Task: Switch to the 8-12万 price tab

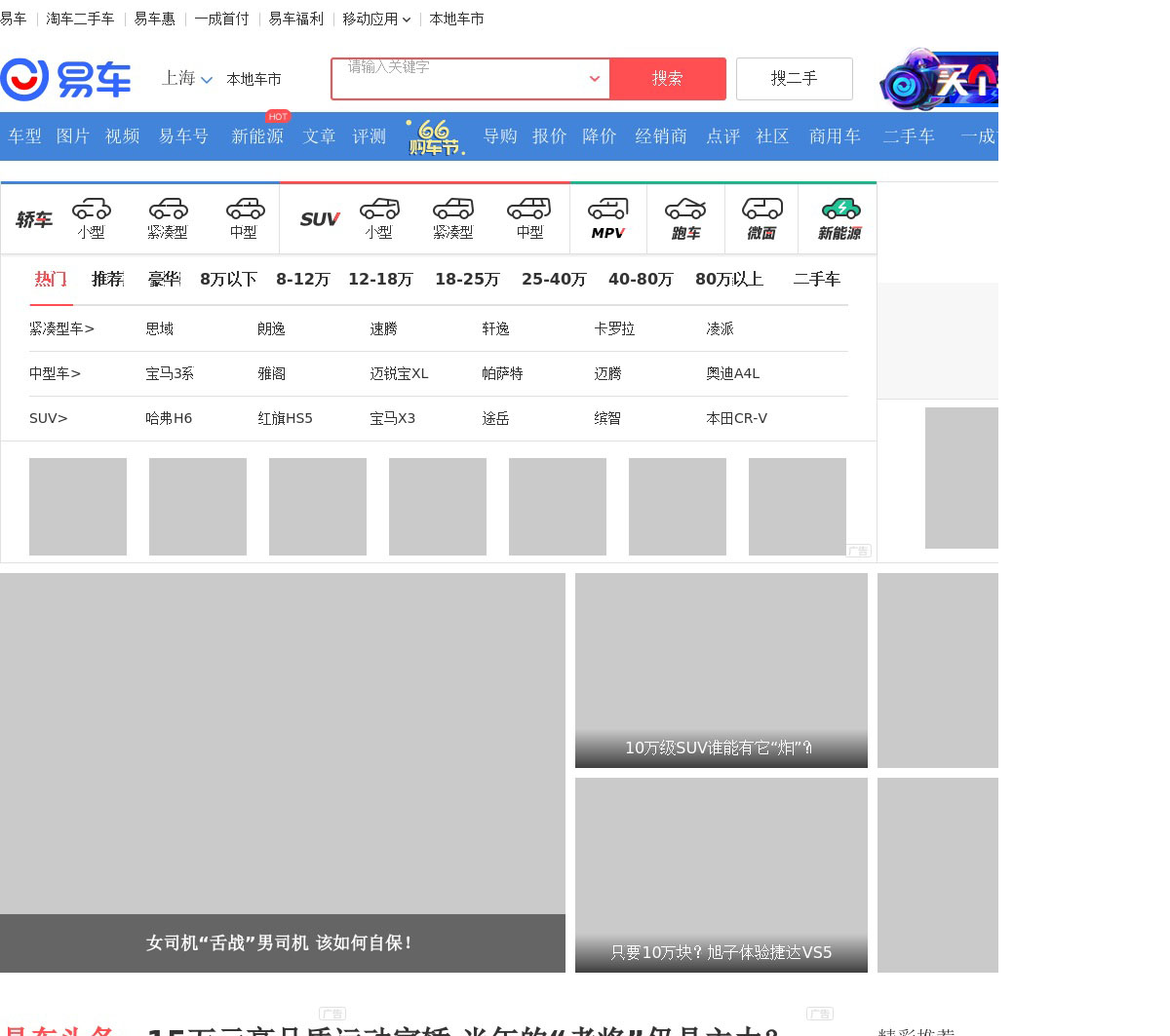Action: (x=302, y=280)
